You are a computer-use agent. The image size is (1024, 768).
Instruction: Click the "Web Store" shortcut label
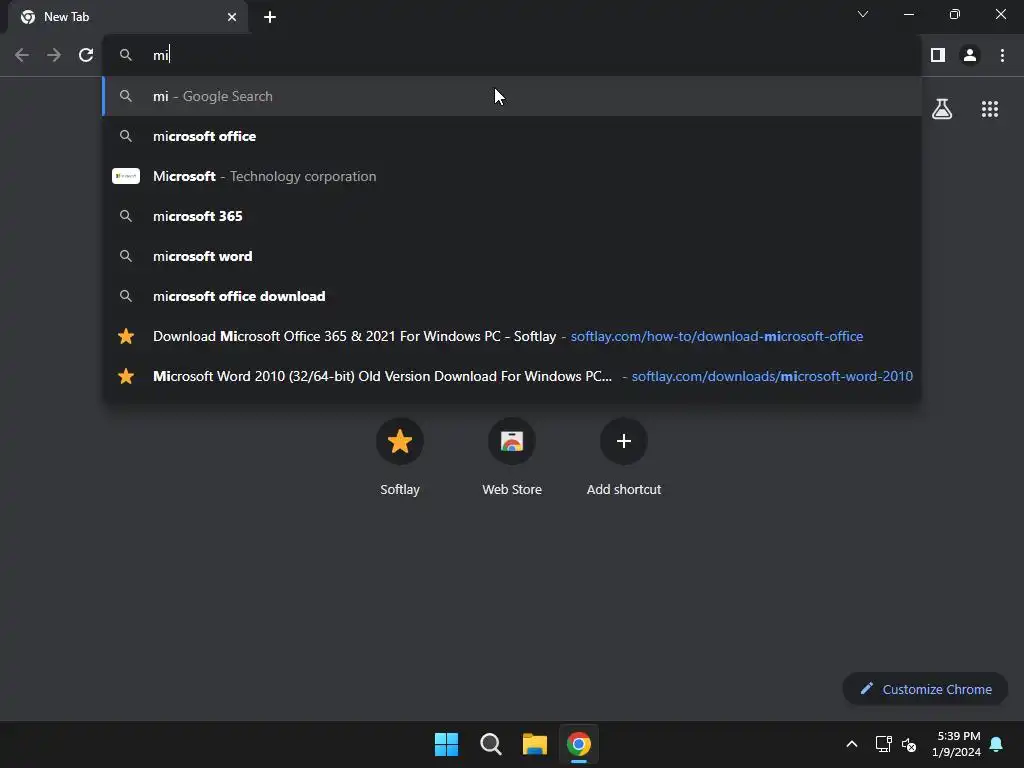pos(512,490)
